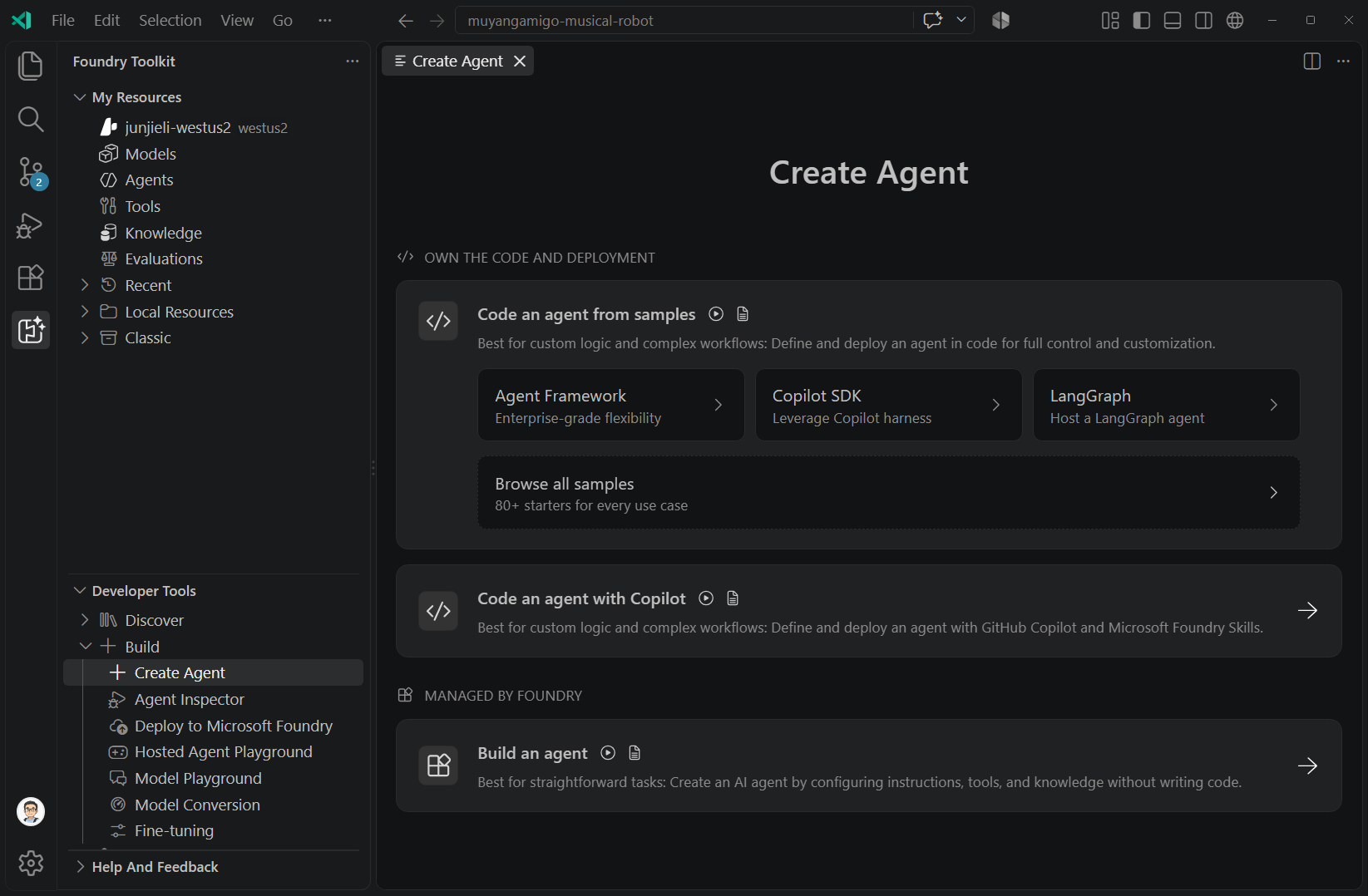Click the Foundry logo icon next to chat
1368x896 pixels.
coord(1000,21)
